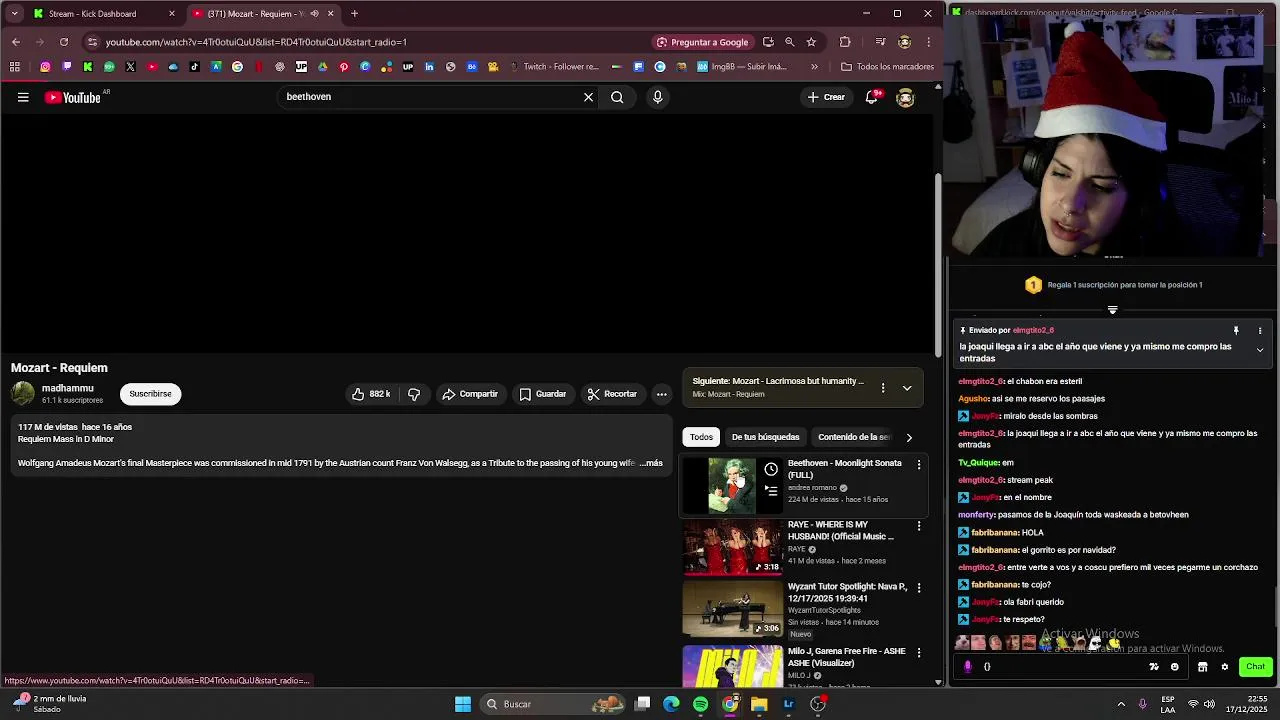Select the Contenido de la serie chip
The width and height of the screenshot is (1280, 720).
[x=853, y=437]
